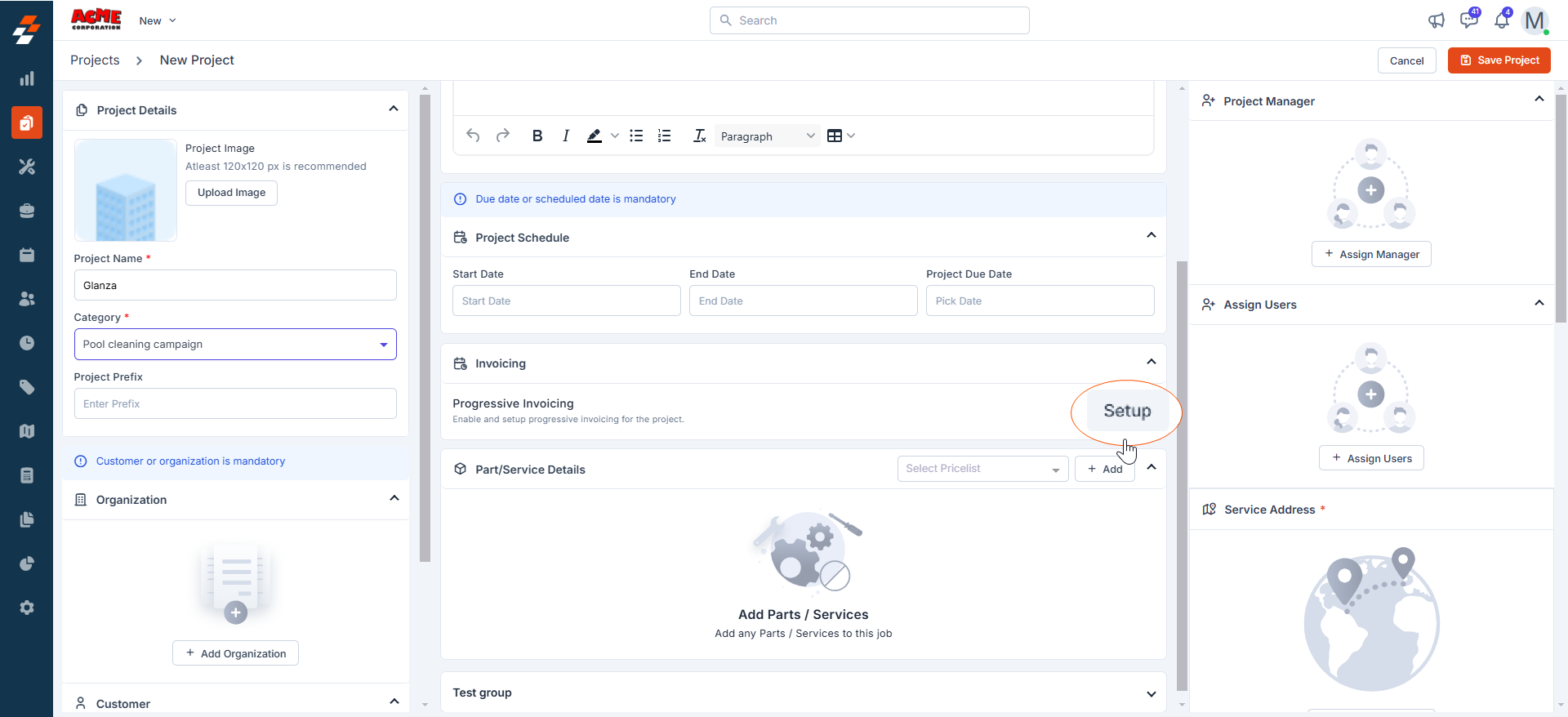Expand the Test group section
This screenshot has height=717, width=1568.
click(1151, 693)
